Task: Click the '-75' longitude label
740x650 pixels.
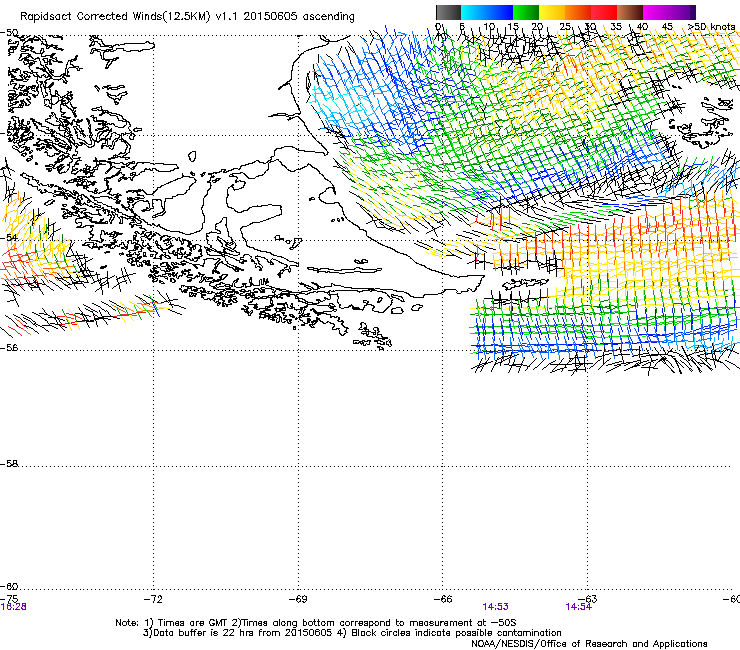Action: (x=9, y=599)
